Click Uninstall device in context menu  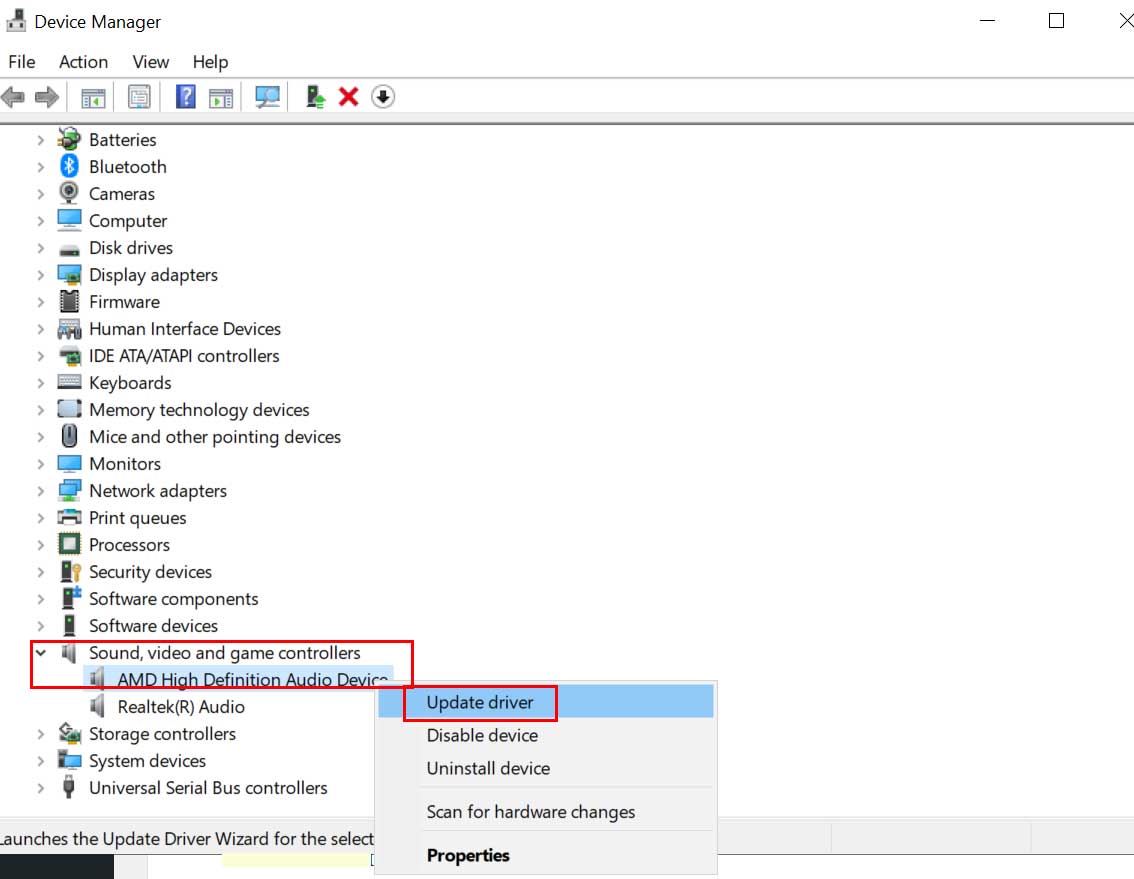pyautogui.click(x=488, y=768)
